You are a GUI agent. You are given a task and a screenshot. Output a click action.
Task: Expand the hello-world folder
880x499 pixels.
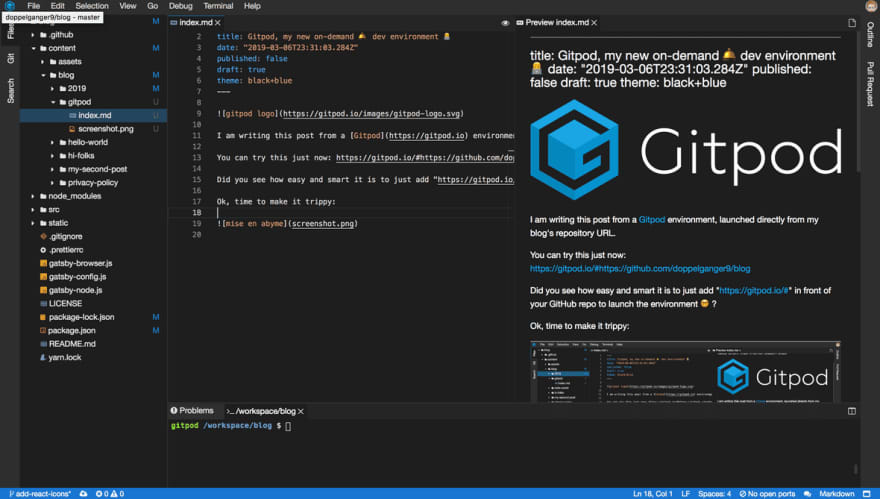coord(82,142)
